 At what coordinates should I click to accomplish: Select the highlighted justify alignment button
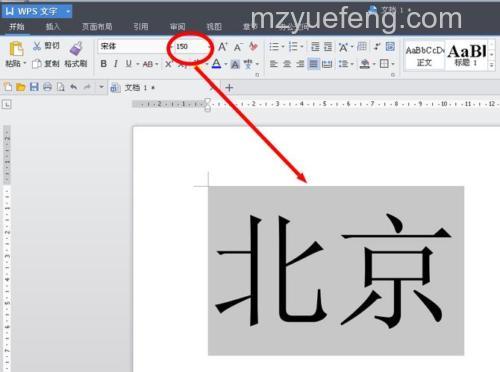click(x=314, y=64)
